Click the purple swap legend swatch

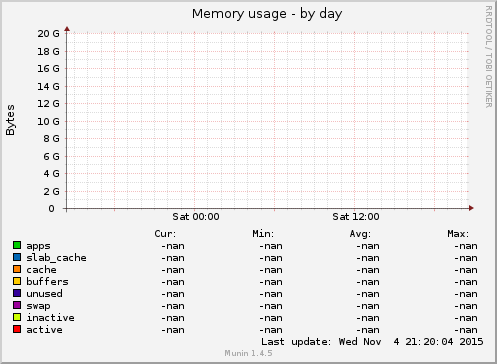(17, 305)
